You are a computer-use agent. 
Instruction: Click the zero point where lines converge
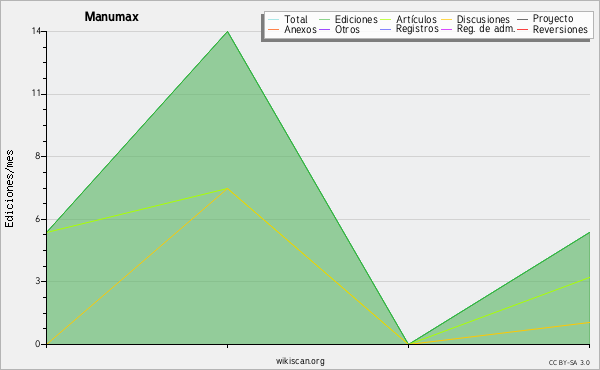click(x=409, y=344)
